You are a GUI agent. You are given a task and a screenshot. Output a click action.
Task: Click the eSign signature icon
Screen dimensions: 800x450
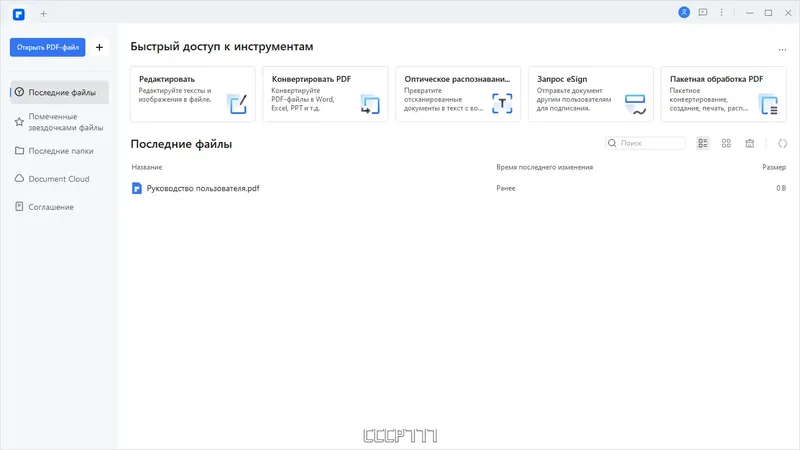(635, 104)
